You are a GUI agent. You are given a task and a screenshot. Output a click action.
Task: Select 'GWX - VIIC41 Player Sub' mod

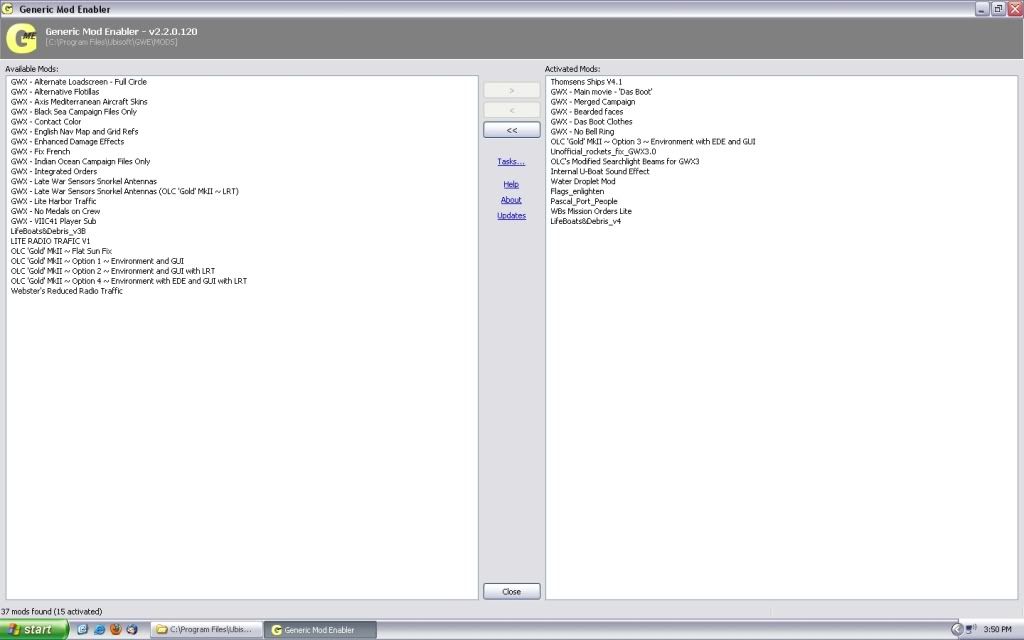pyautogui.click(x=54, y=221)
